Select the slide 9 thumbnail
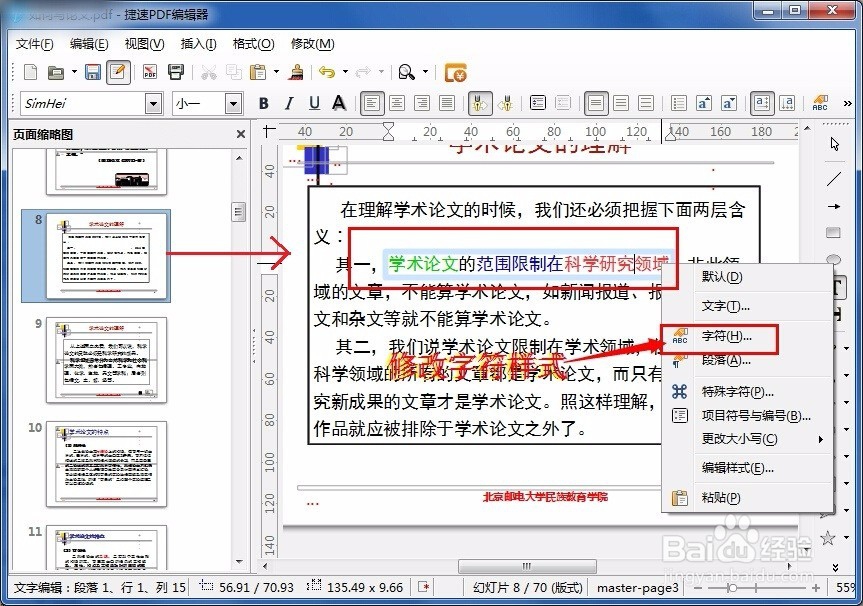The width and height of the screenshot is (863, 606). pos(106,360)
